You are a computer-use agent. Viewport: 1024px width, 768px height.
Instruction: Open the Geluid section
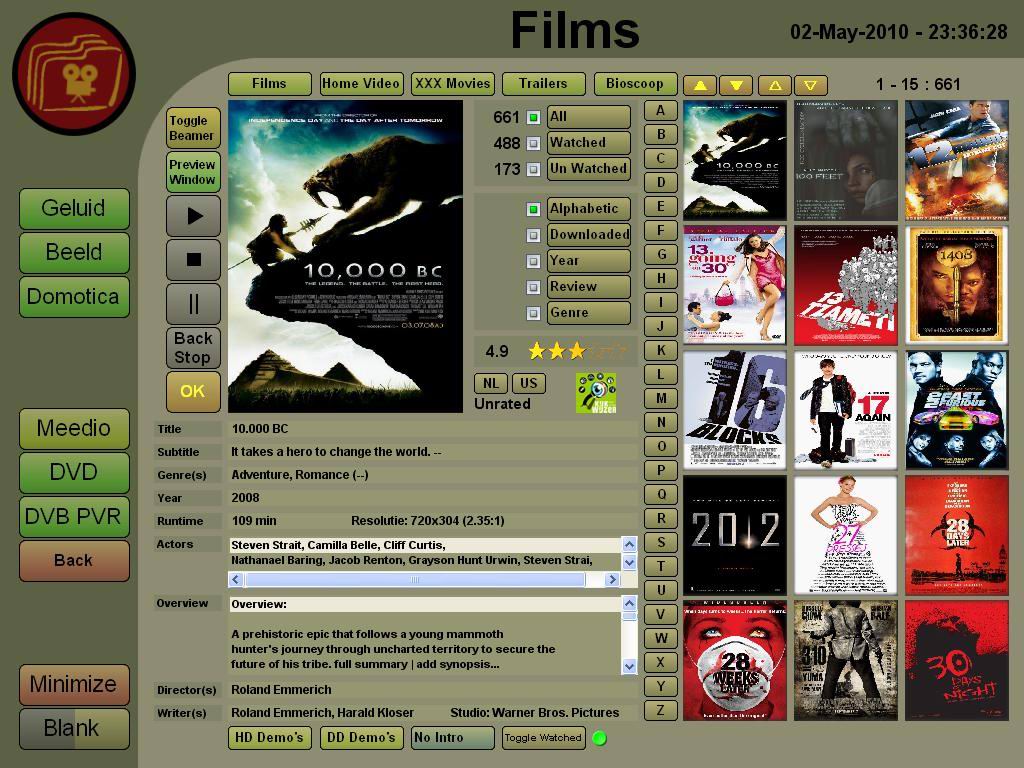click(x=74, y=209)
